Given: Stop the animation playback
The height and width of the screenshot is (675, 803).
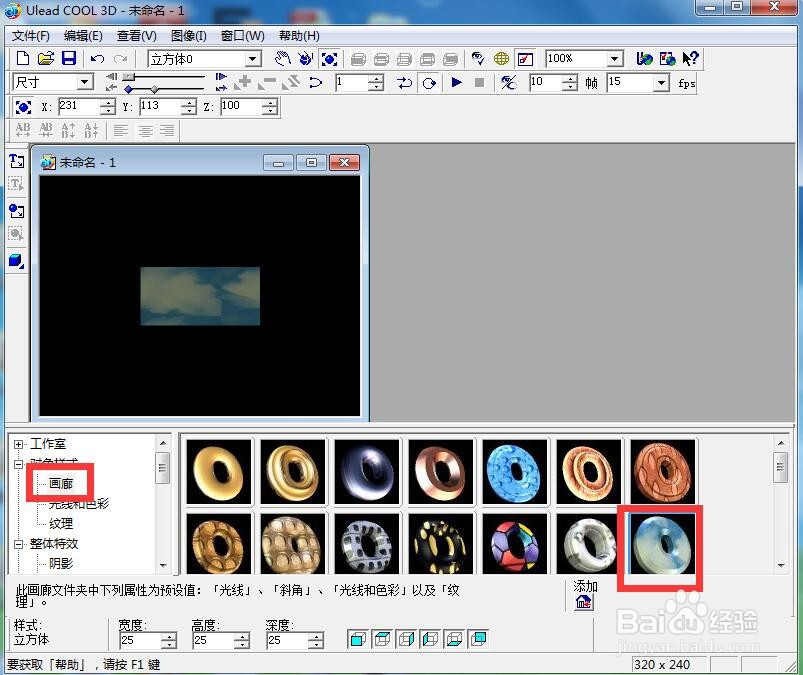Looking at the screenshot, I should click(x=479, y=82).
